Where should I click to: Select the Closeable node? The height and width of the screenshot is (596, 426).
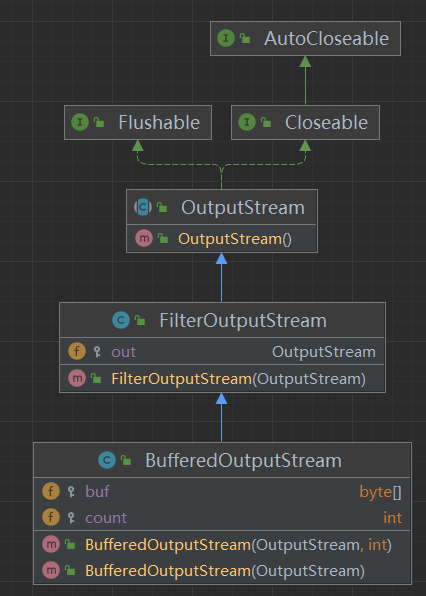pyautogui.click(x=305, y=122)
